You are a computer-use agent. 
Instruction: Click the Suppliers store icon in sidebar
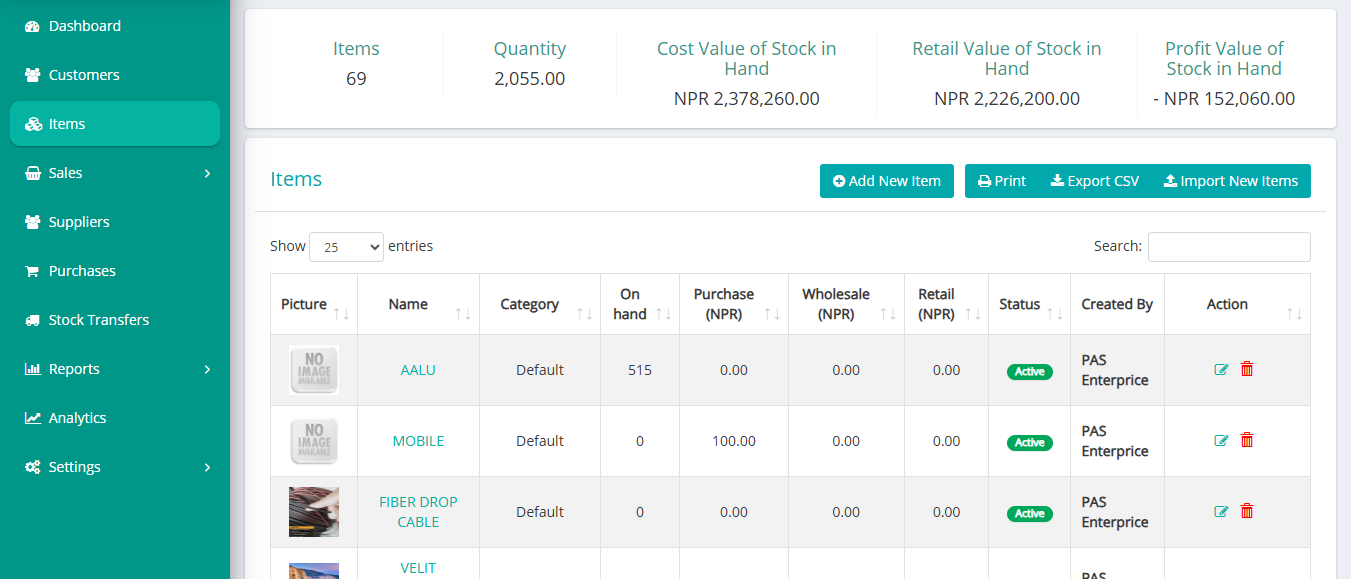pos(32,221)
